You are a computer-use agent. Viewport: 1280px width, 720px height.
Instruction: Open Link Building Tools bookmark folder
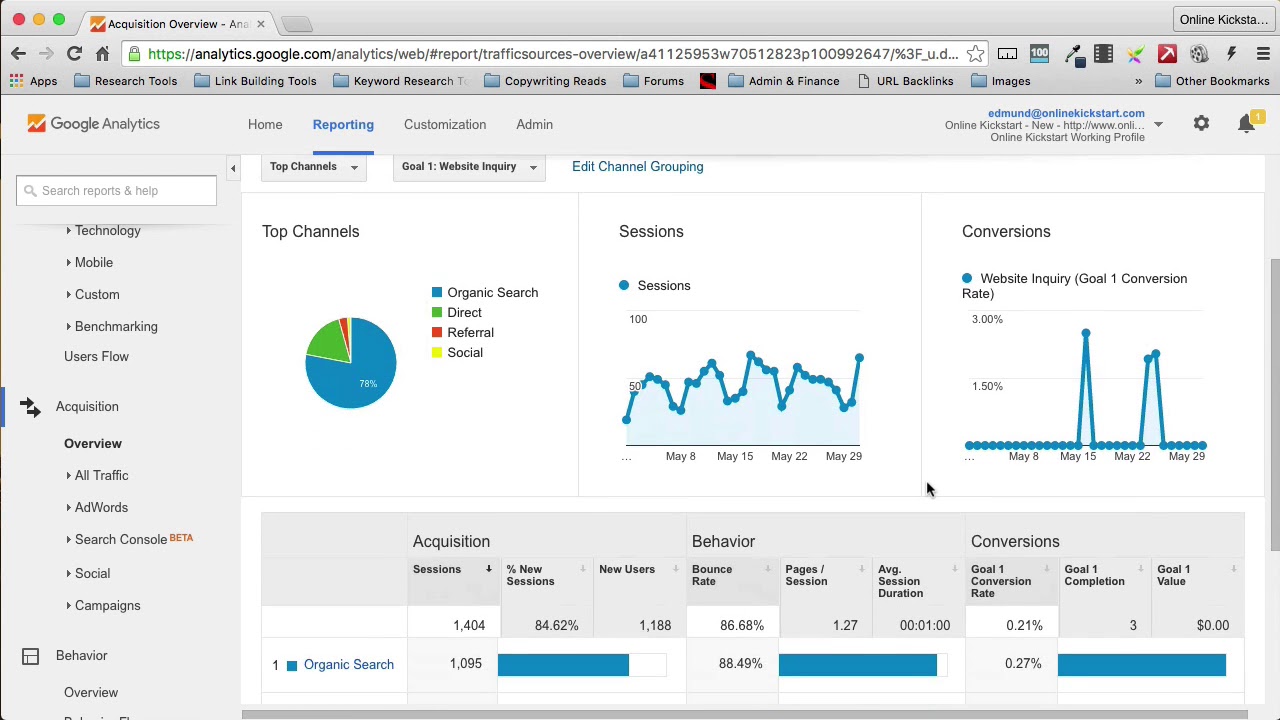point(255,81)
